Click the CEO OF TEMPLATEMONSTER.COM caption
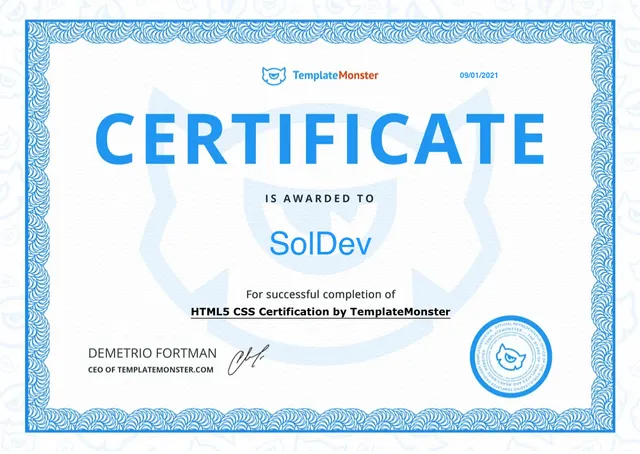The height and width of the screenshot is (454, 640). (151, 370)
